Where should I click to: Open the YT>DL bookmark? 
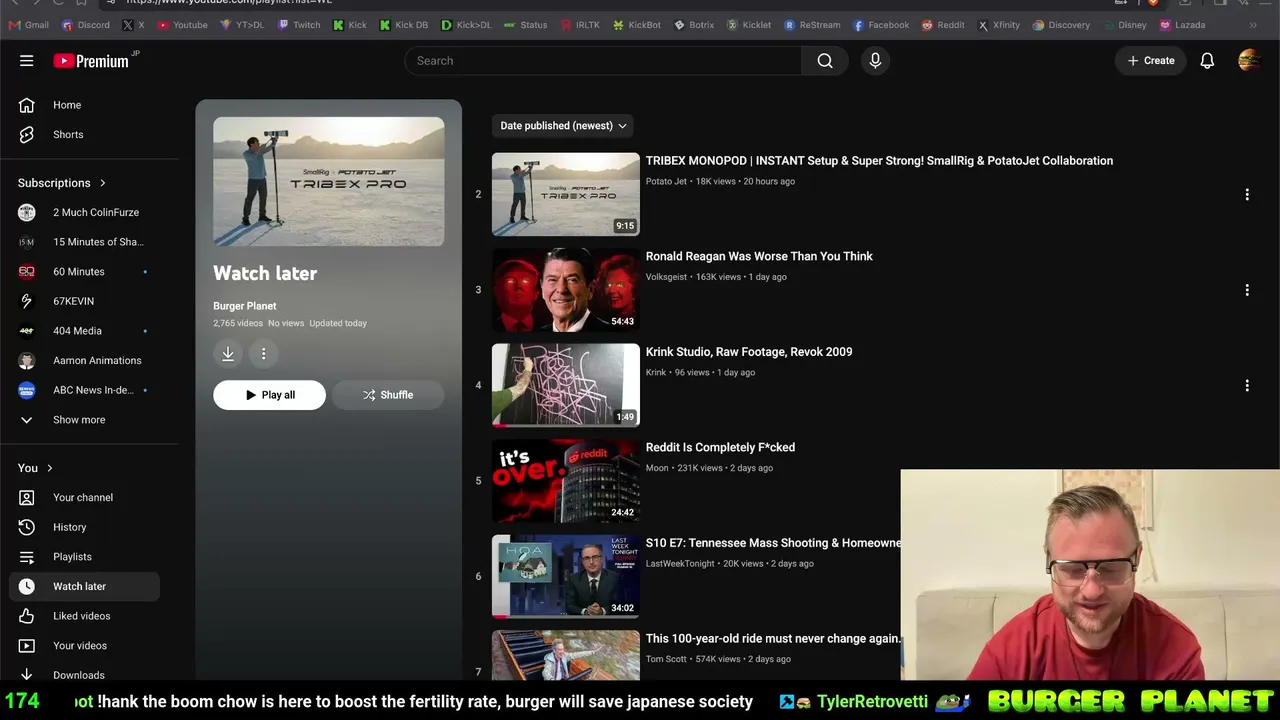pos(242,25)
